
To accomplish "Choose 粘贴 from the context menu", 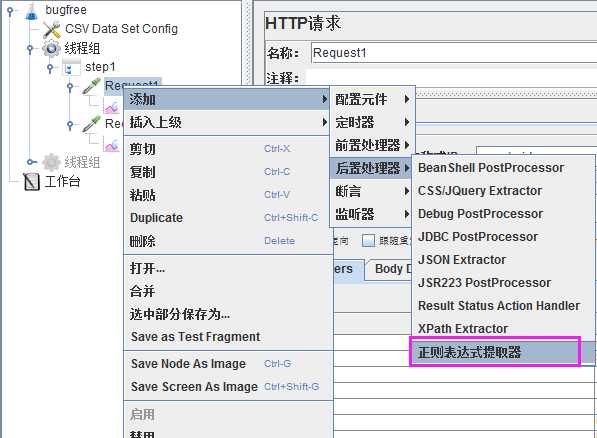I will point(227,195).
